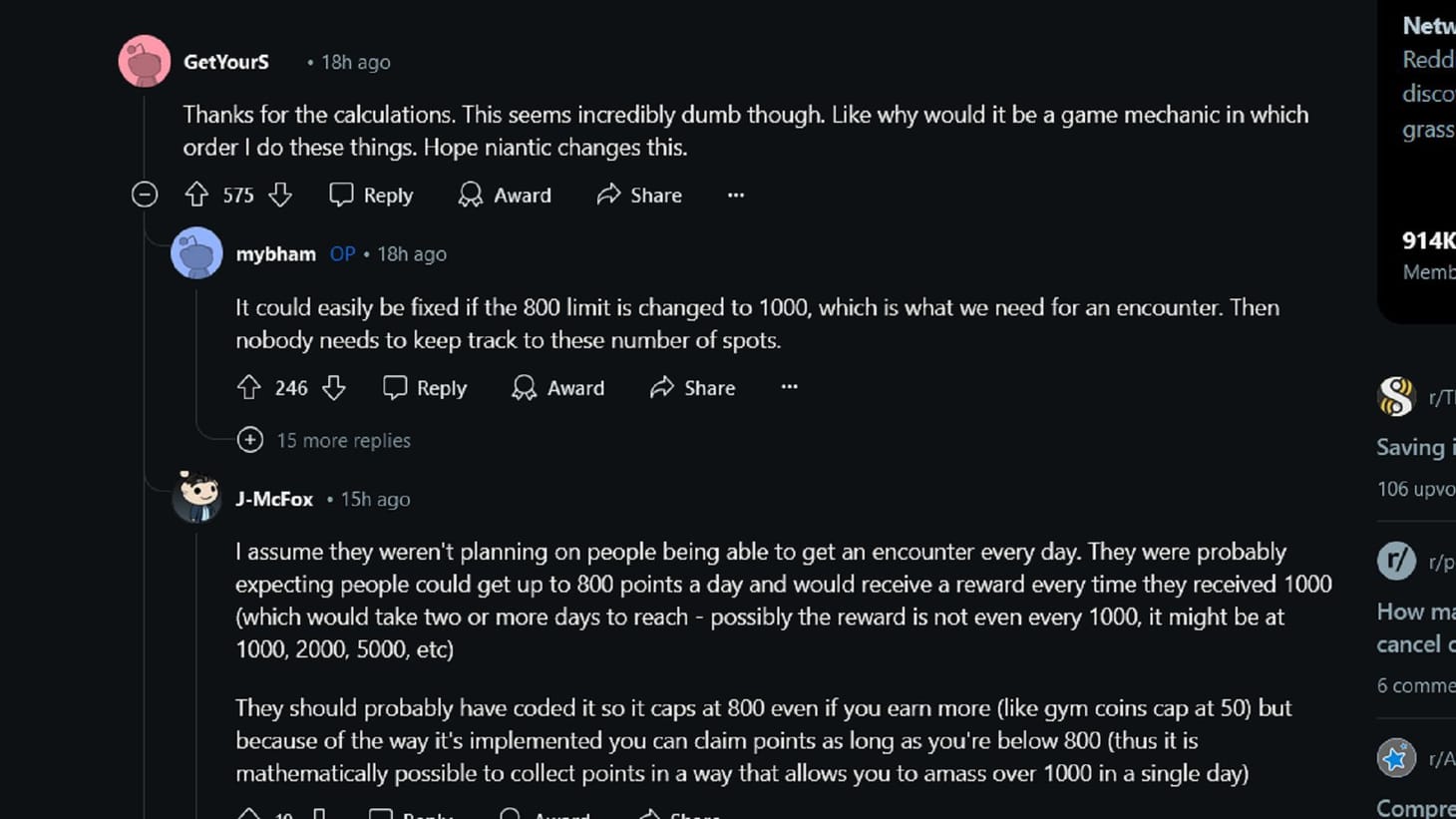Collapse the GetYourS comment thread
Viewport: 1456px width, 819px height.
point(145,195)
